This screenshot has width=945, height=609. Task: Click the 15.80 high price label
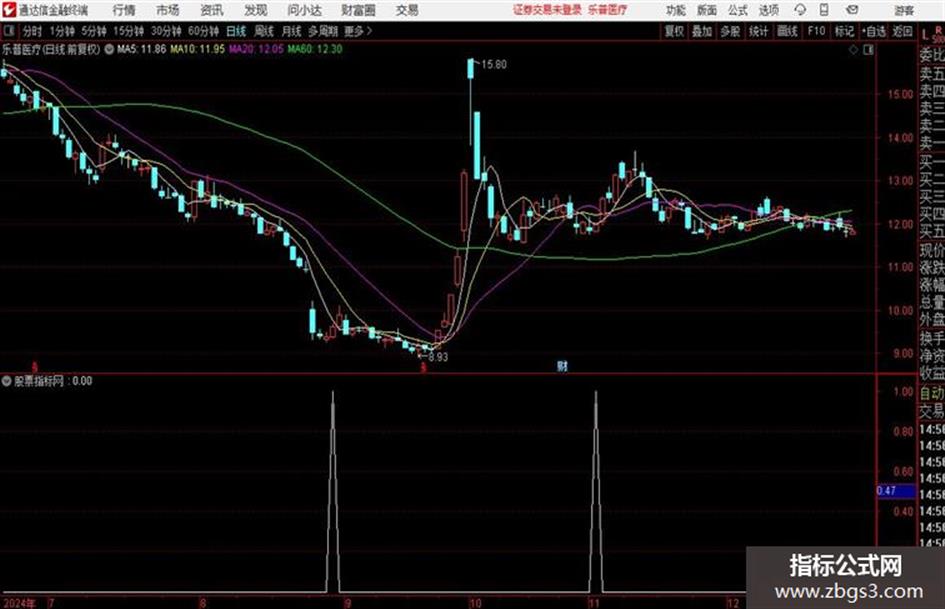(494, 65)
